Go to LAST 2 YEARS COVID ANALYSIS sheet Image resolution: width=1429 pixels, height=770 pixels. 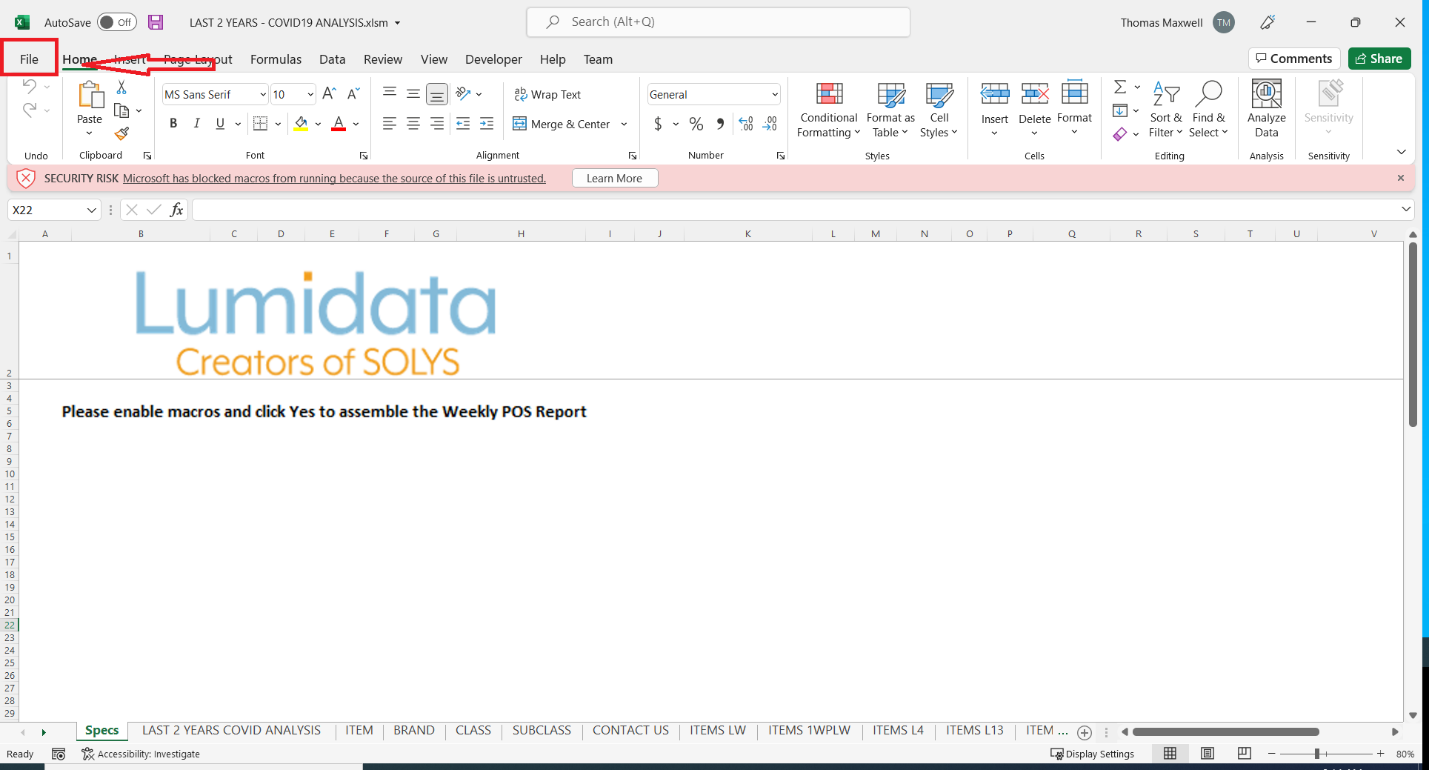231,731
